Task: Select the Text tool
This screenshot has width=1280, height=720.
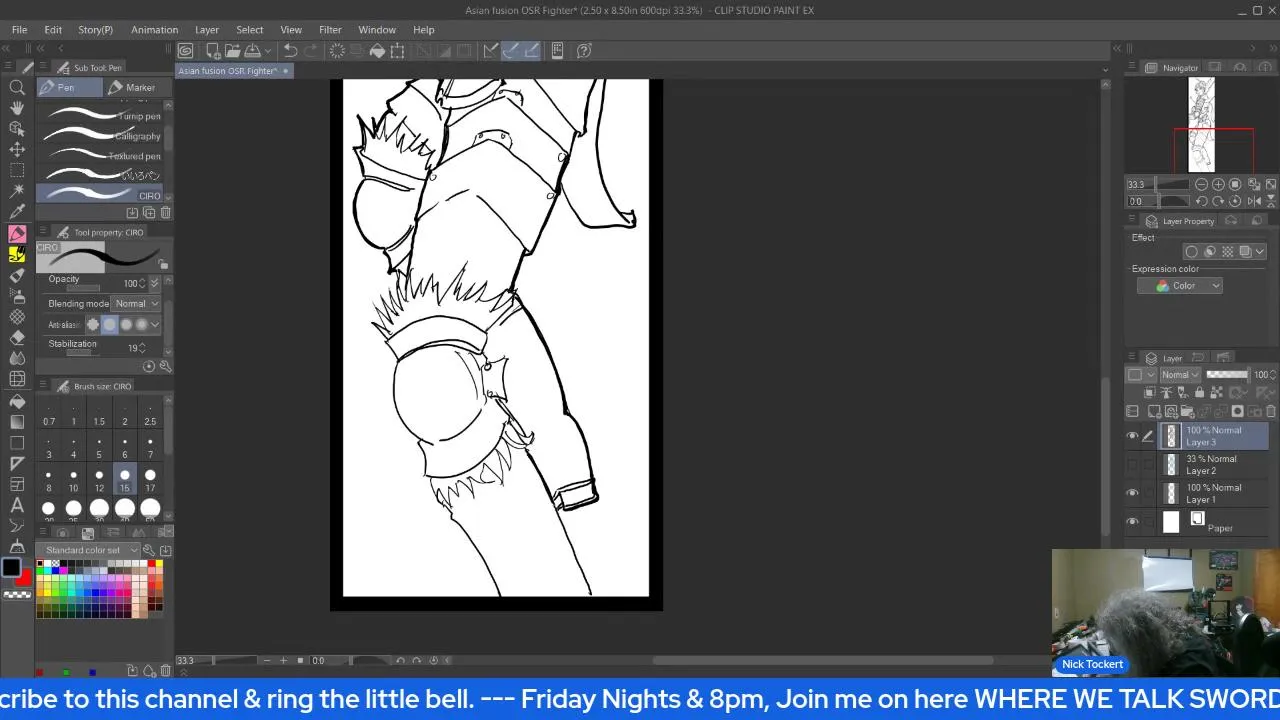Action: point(17,506)
